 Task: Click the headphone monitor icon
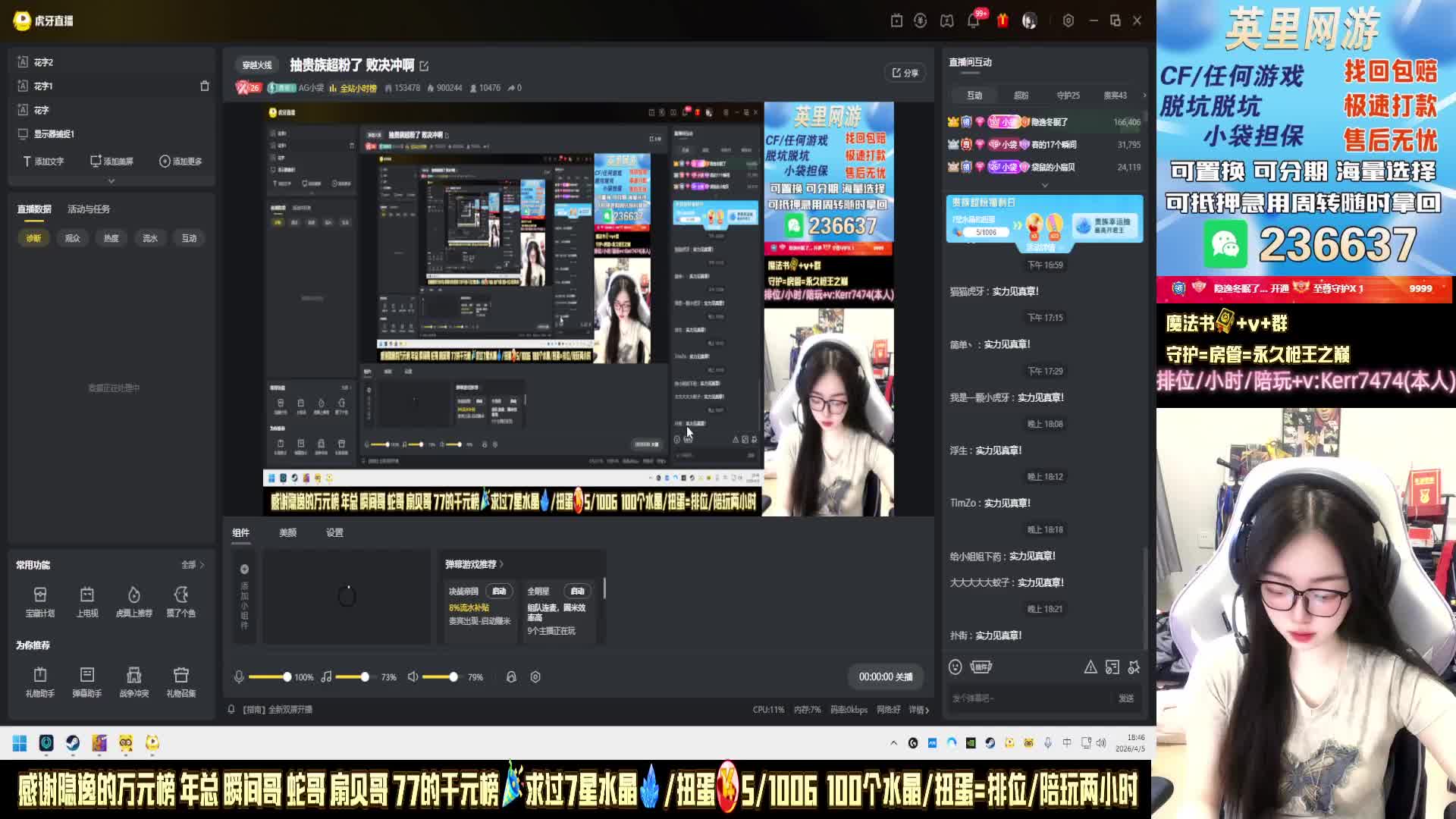tap(511, 676)
